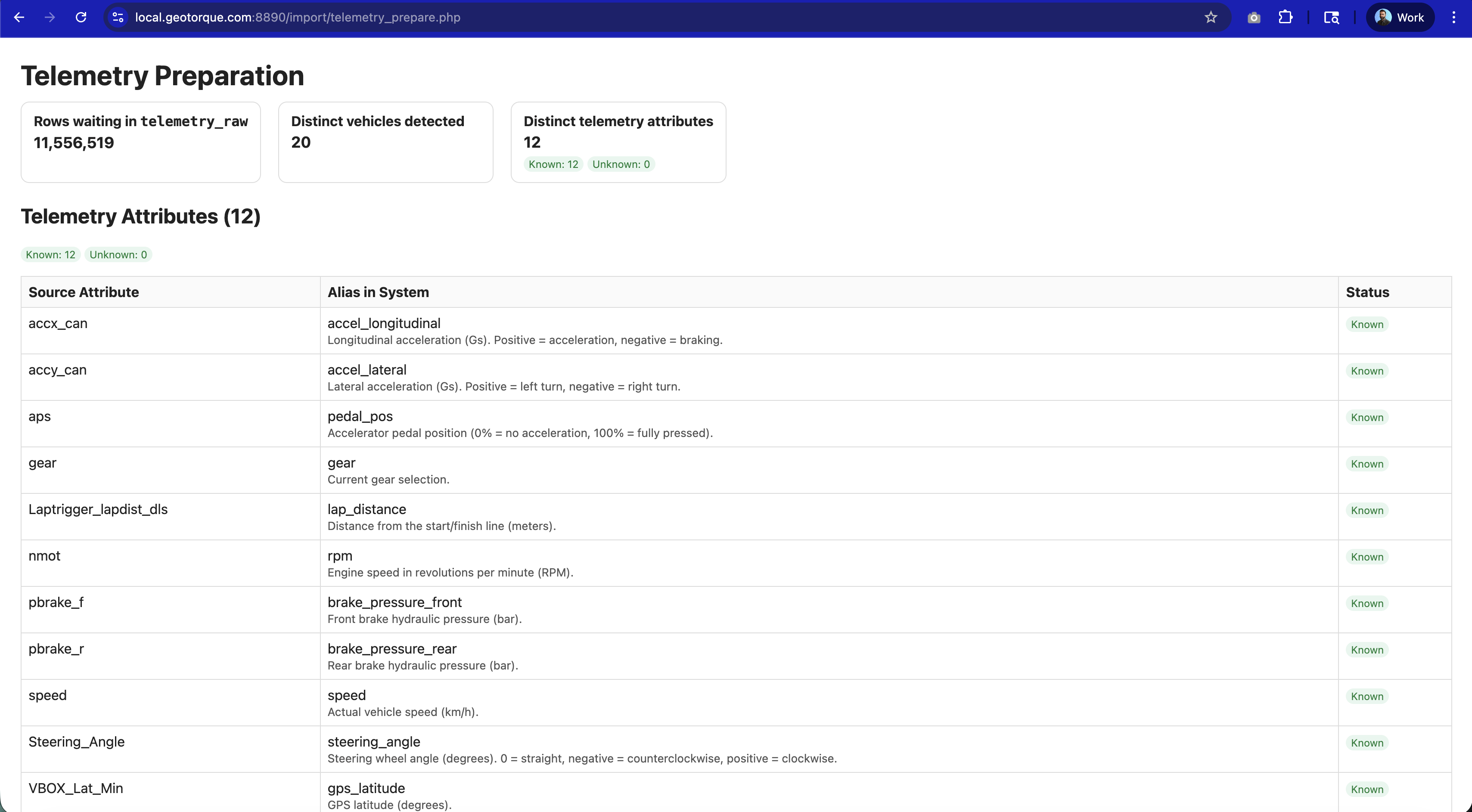Screen dimensions: 1472x812
Task: Click the URL address bar
Action: [x=629, y=17]
